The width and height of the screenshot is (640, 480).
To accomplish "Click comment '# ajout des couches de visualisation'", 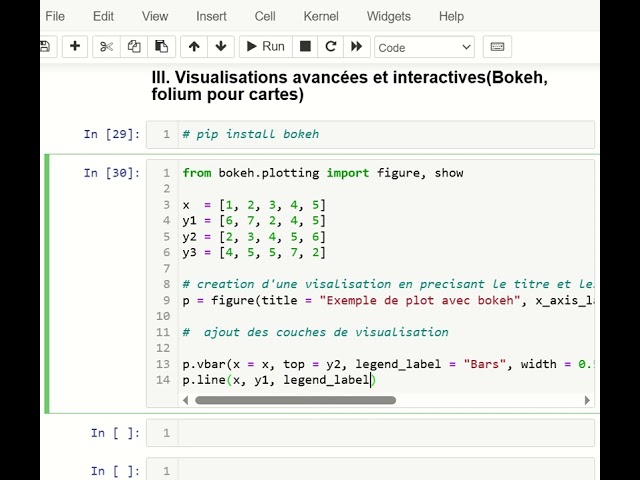I will (x=316, y=332).
